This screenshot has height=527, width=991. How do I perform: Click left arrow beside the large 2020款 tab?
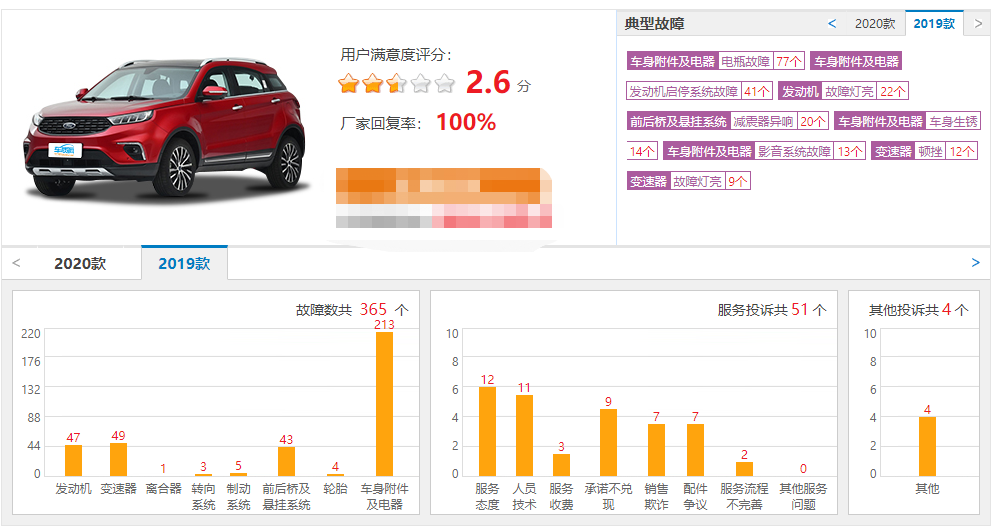pyautogui.click(x=16, y=263)
